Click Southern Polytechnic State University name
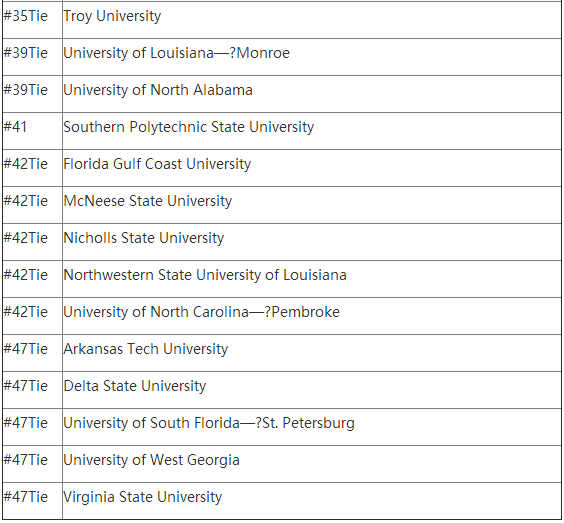Image resolution: width=564 pixels, height=523 pixels. [x=188, y=127]
